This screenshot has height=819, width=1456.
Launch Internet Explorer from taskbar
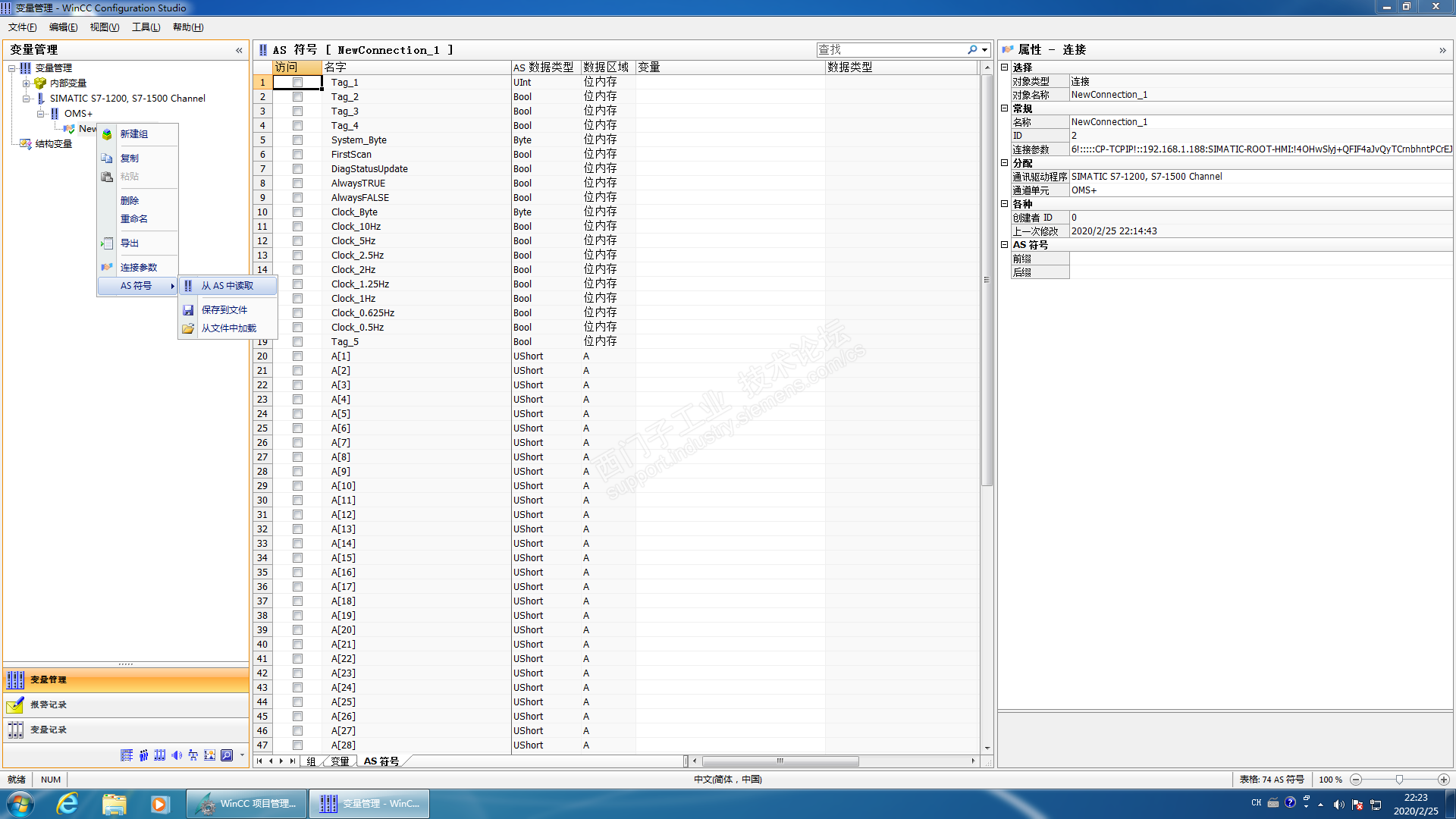tap(67, 804)
